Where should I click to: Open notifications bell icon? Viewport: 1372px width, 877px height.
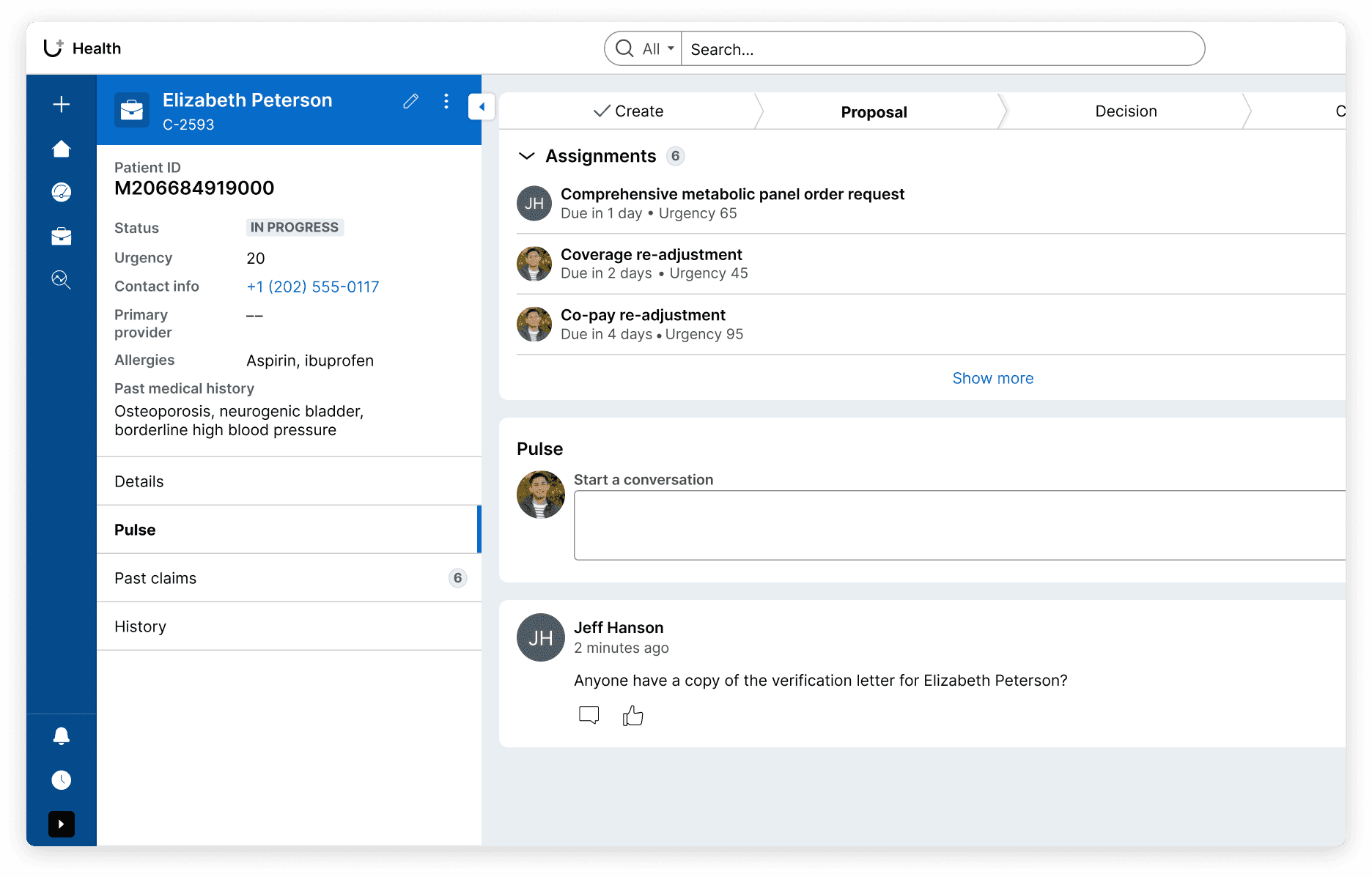coord(62,736)
